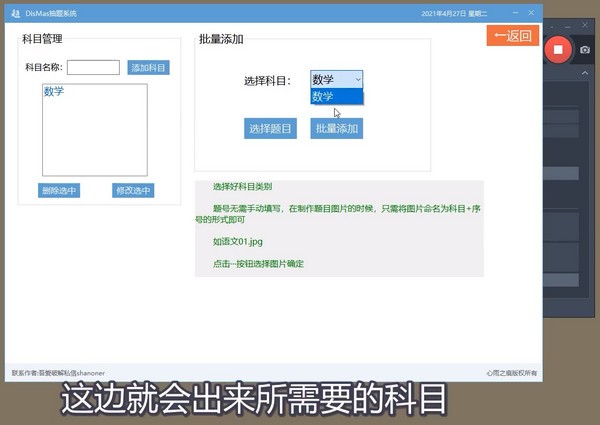Click the 心雨之痕版权所有 footer text
This screenshot has height=425, width=600.
512,373
